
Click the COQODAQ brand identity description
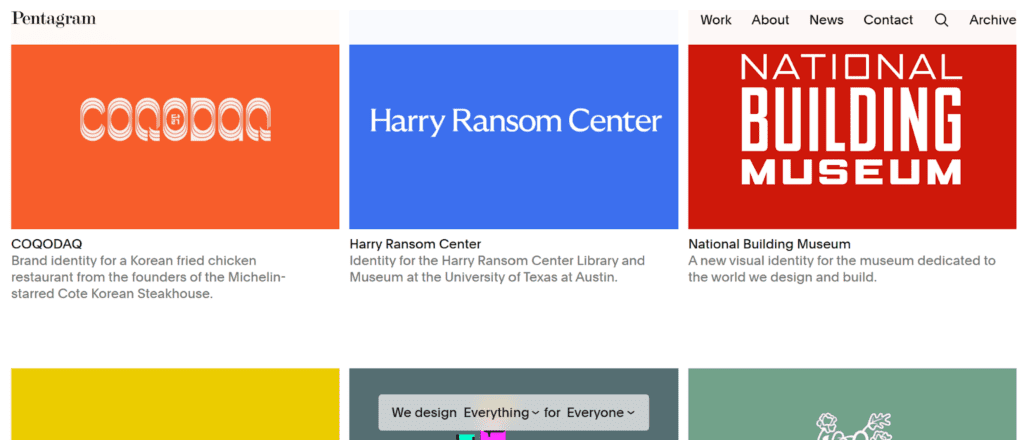148,277
